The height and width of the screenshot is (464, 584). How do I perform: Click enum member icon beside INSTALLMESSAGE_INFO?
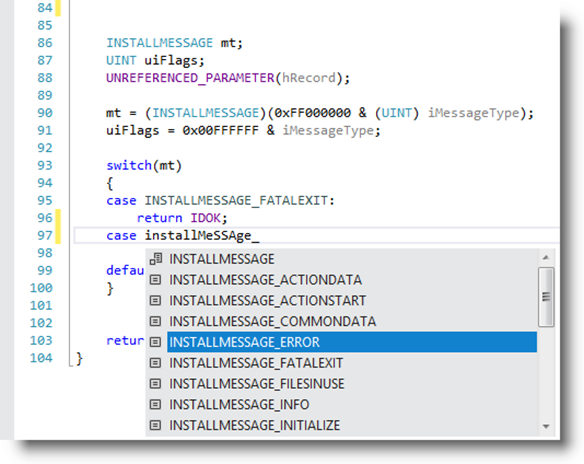[x=155, y=404]
